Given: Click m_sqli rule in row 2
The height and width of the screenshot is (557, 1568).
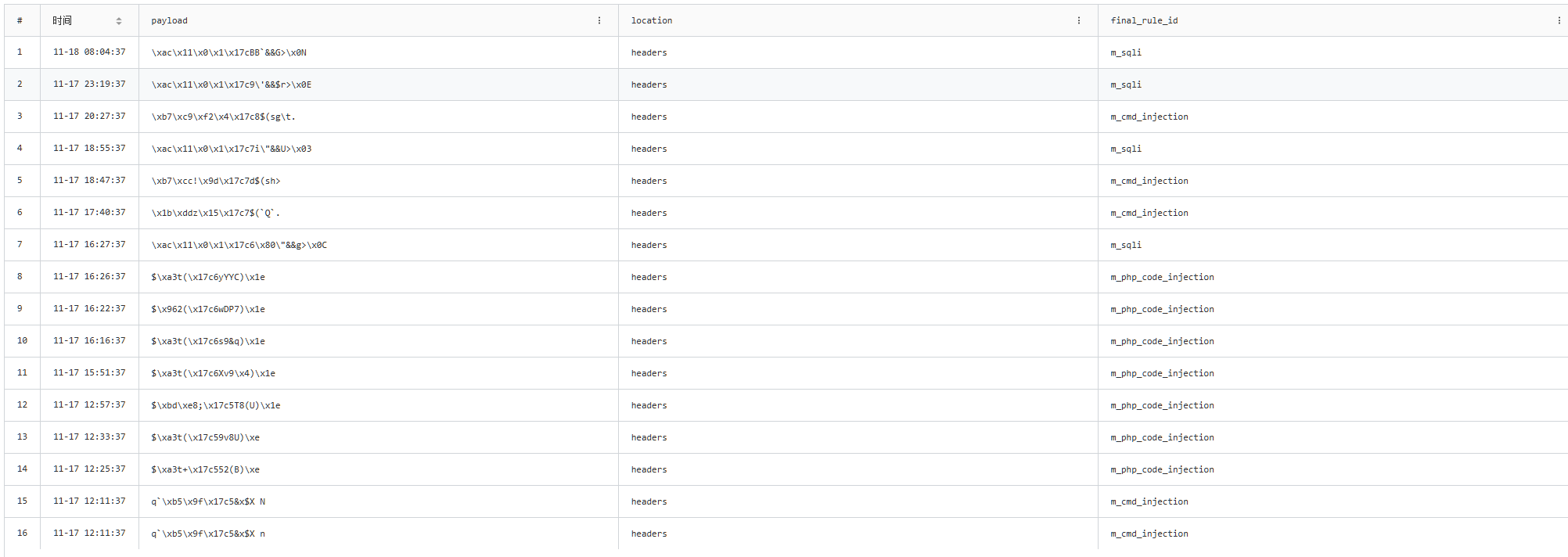Looking at the screenshot, I should coord(1125,84).
